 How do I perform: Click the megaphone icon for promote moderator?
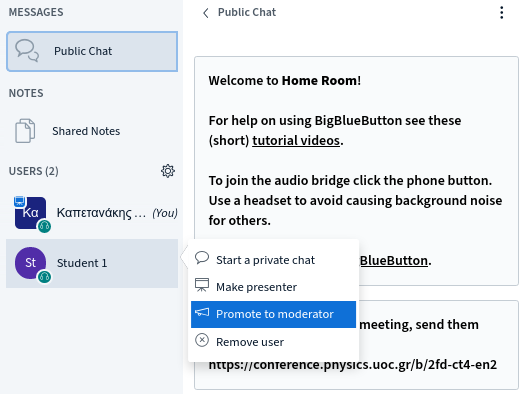(202, 313)
